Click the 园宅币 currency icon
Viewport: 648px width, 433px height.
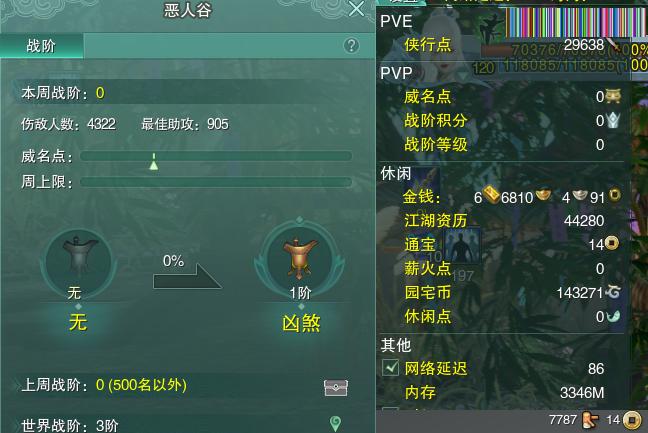(x=613, y=292)
